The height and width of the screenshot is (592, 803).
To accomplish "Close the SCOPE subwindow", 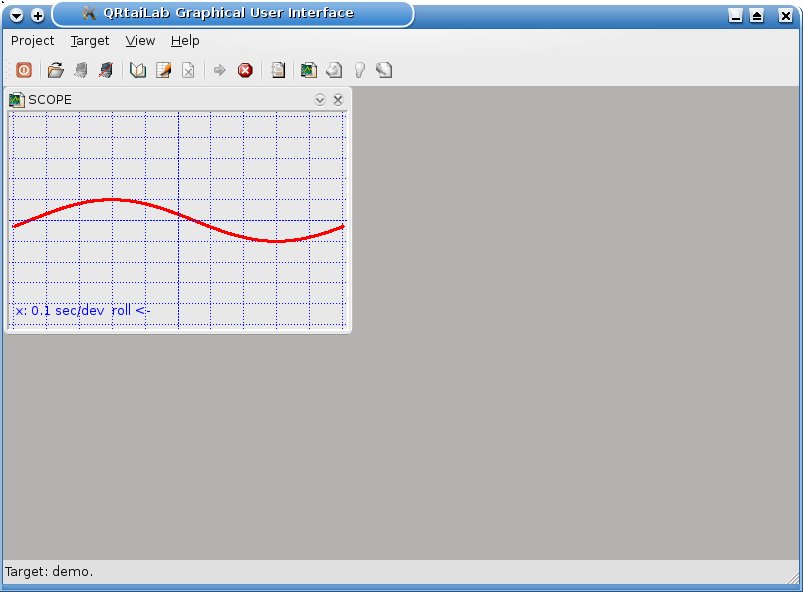I will [338, 99].
